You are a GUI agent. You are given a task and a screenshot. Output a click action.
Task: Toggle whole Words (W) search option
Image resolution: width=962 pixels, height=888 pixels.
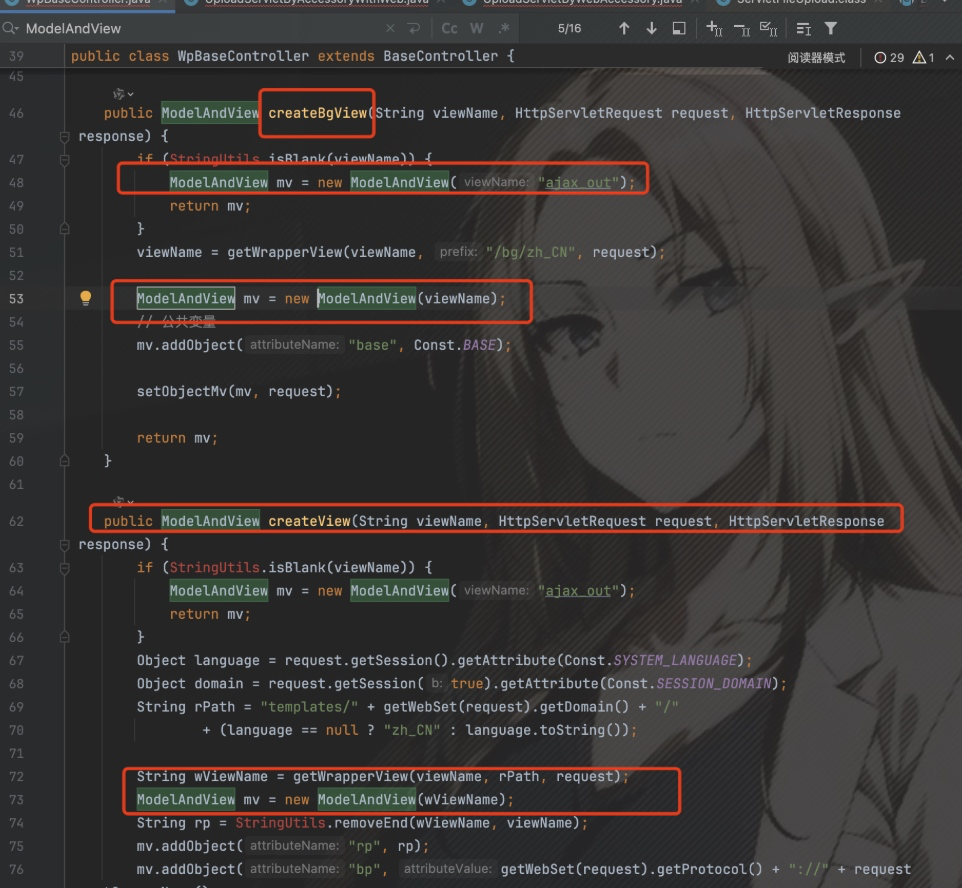point(477,28)
